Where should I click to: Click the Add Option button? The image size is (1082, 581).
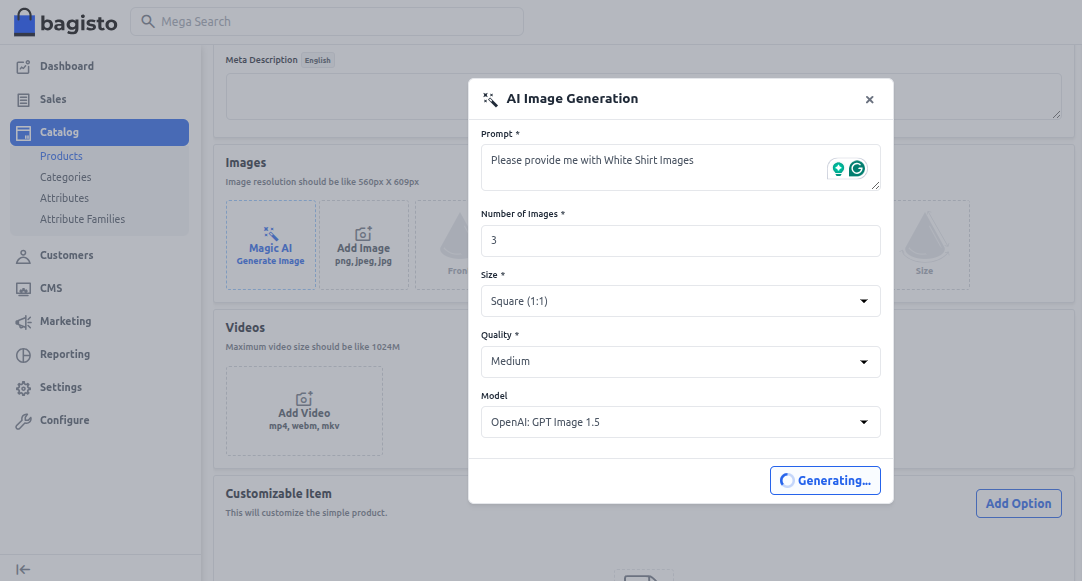[1018, 504]
